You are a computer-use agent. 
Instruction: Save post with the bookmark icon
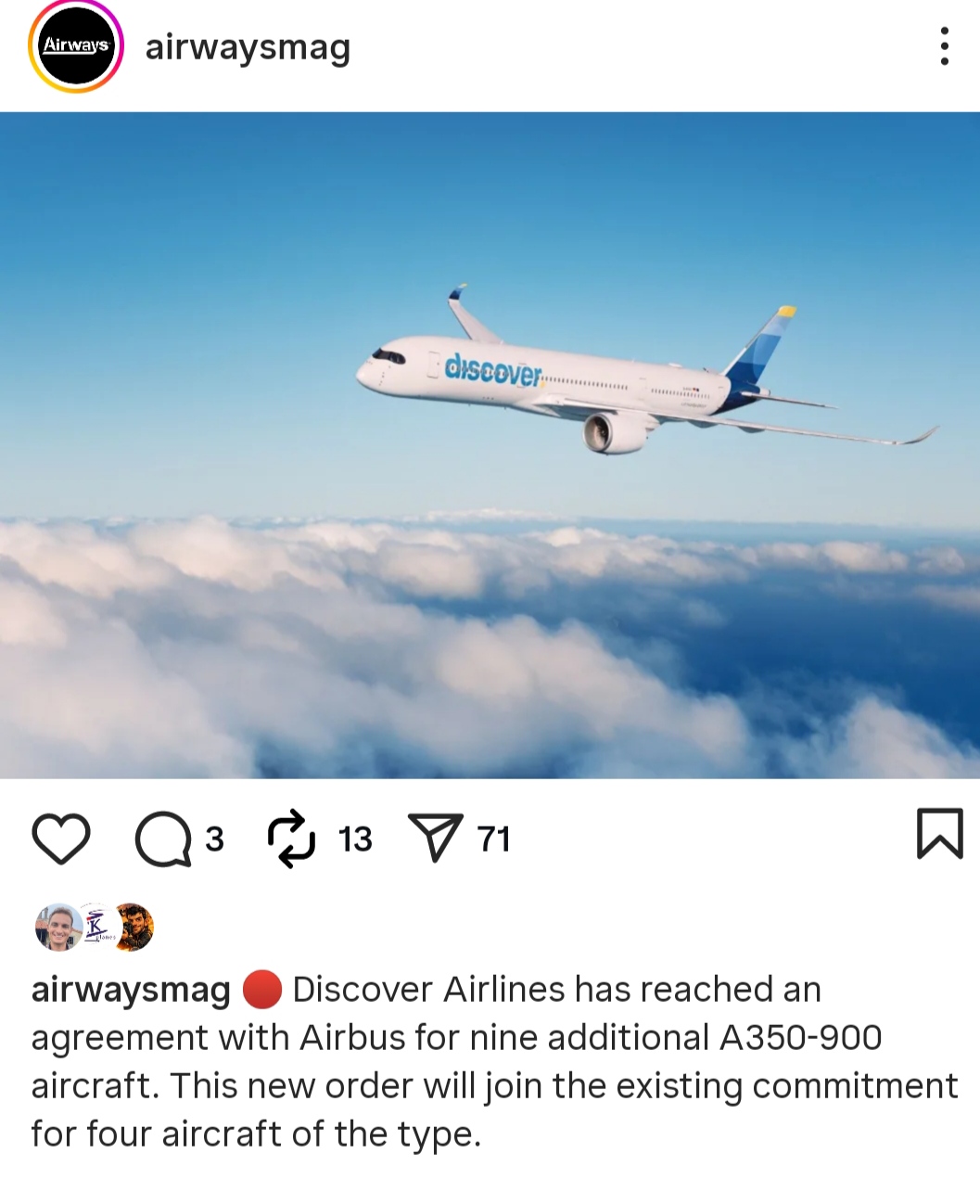click(x=940, y=833)
